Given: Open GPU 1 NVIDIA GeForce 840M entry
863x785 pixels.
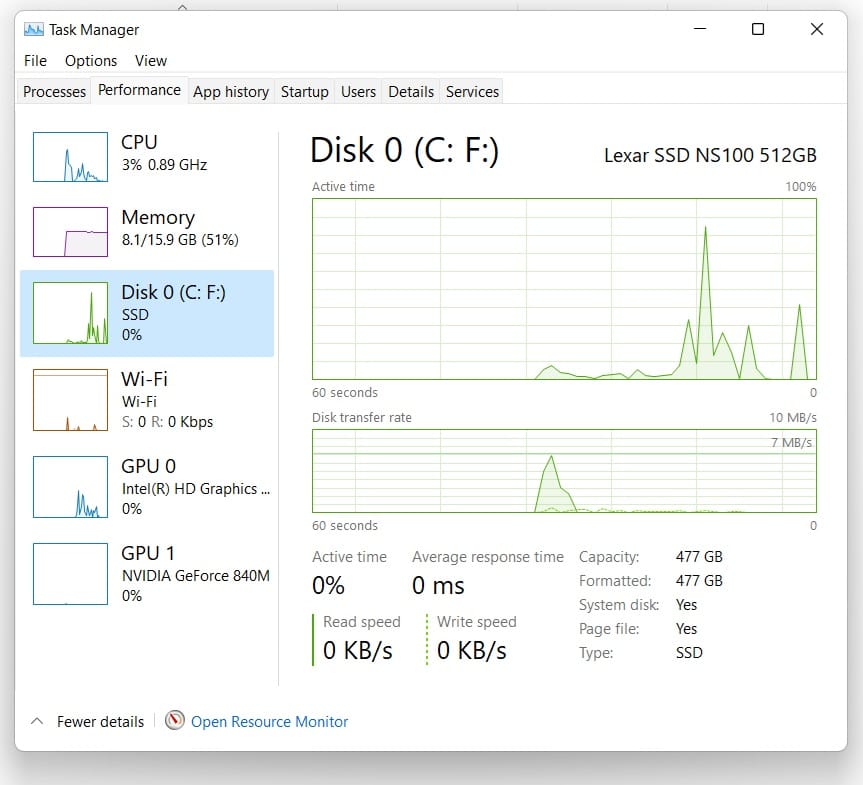Looking at the screenshot, I should coord(147,574).
